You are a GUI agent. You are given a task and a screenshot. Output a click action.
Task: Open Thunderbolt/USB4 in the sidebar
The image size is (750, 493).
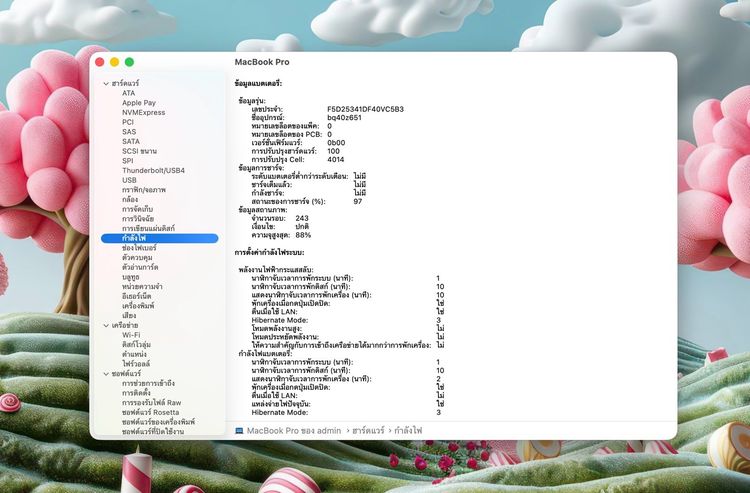(x=153, y=170)
